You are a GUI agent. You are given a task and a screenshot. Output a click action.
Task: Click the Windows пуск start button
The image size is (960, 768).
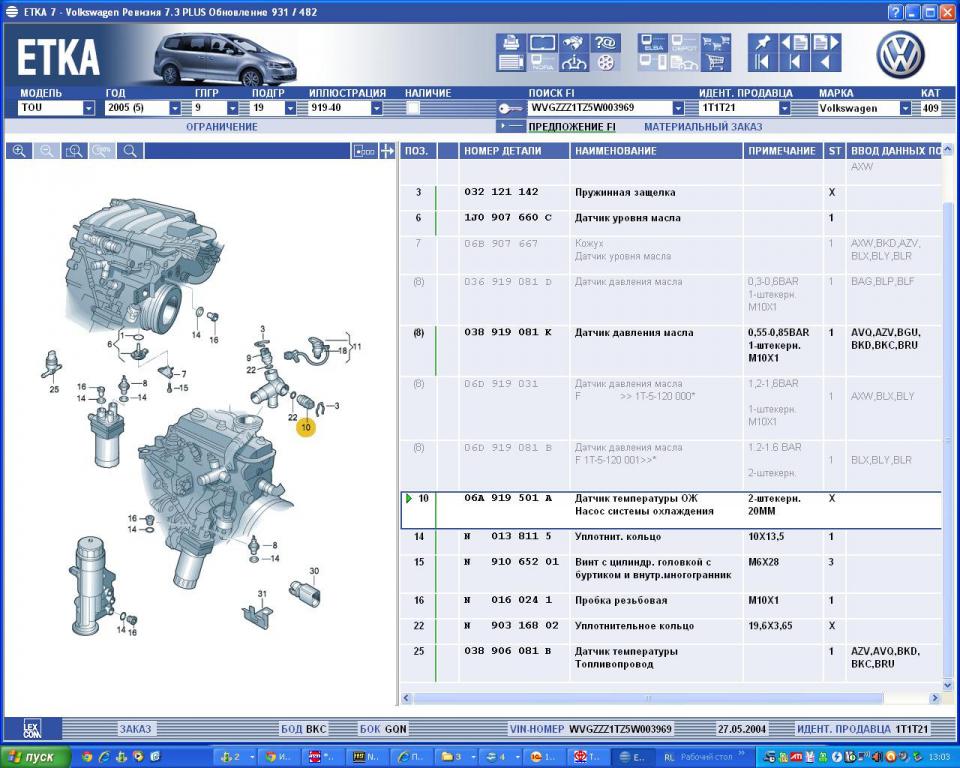coord(34,757)
